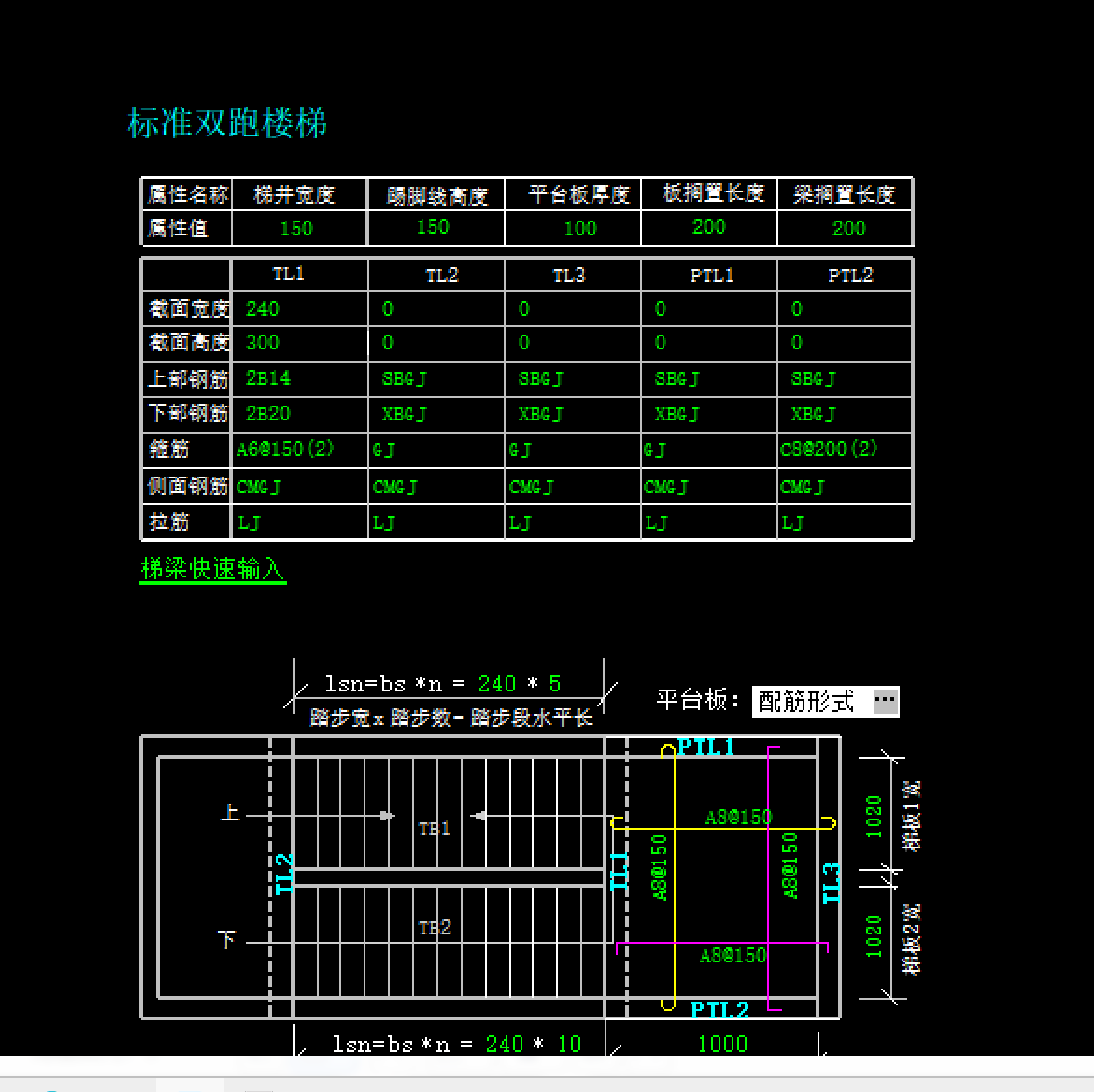
Task: Select TL1 拉筋 cell LJ
Action: [248, 522]
